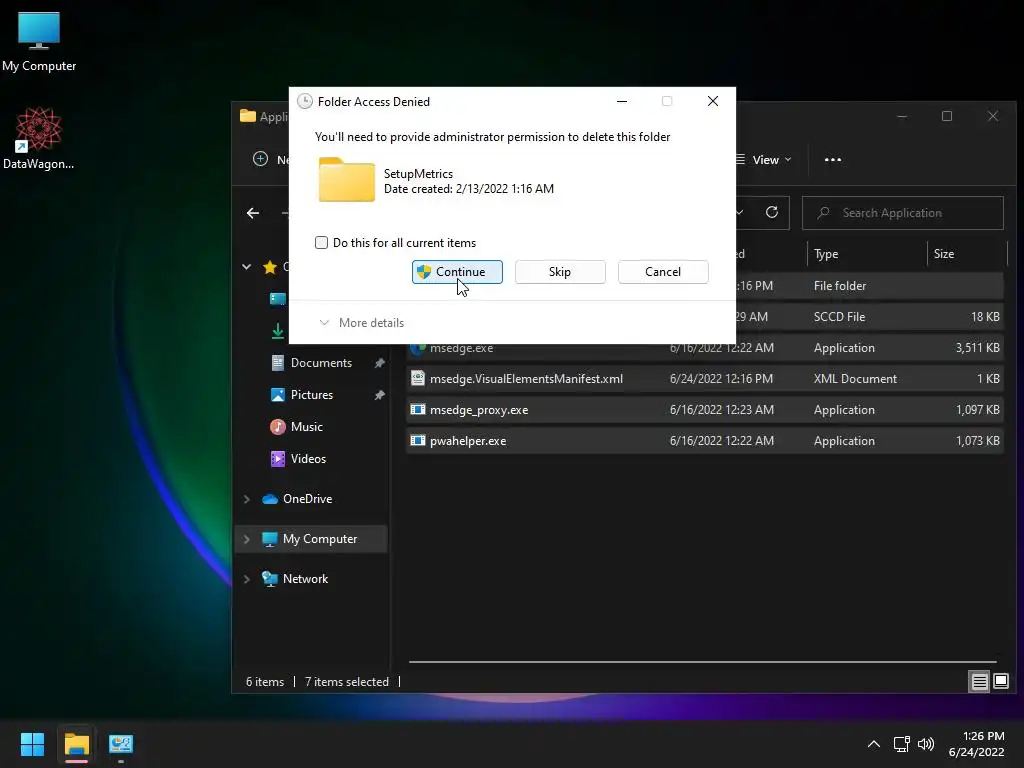The height and width of the screenshot is (768, 1024).
Task: Select the msedge.exe file
Action: tap(704, 348)
